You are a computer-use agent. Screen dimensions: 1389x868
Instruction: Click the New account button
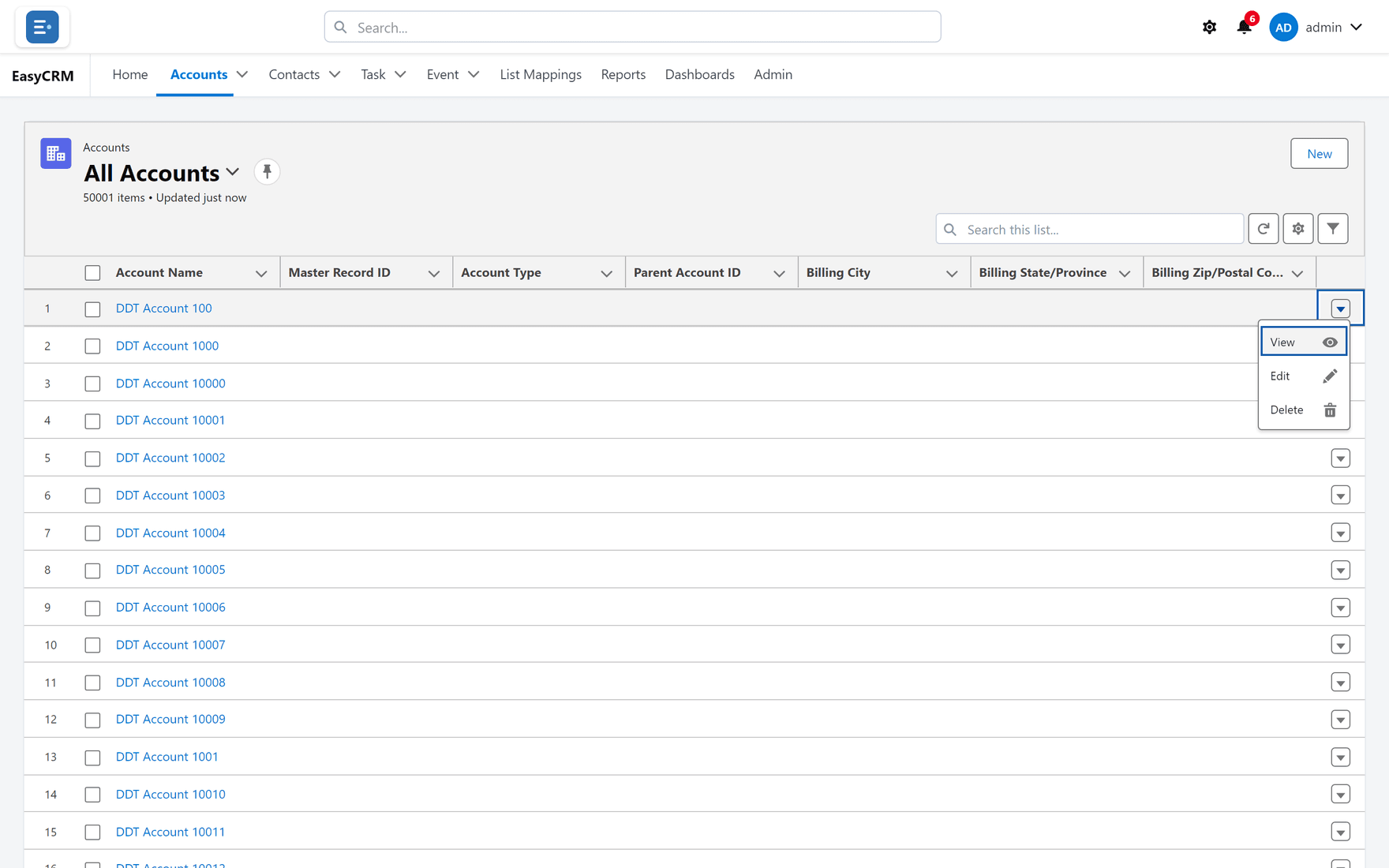point(1319,154)
